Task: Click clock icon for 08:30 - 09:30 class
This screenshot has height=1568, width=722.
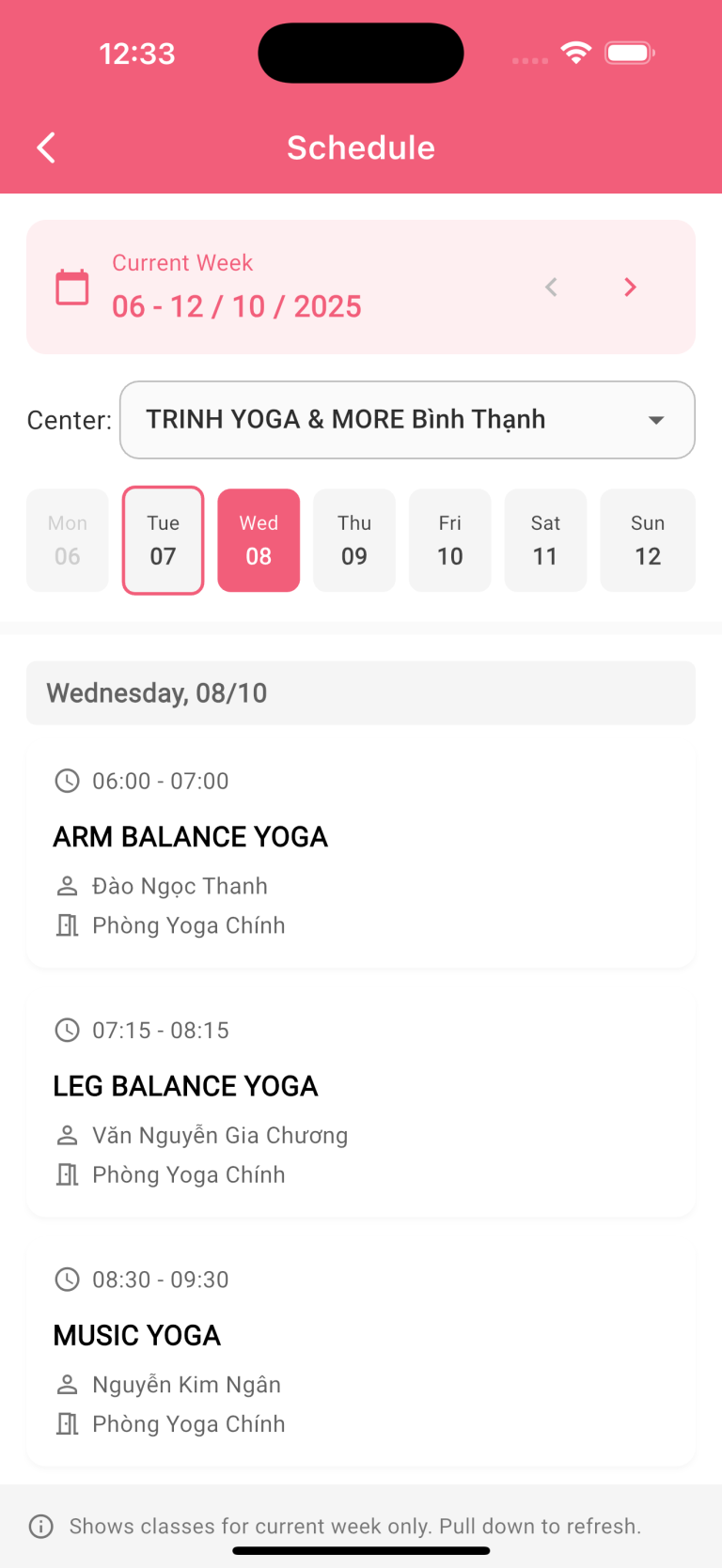Action: (68, 1280)
